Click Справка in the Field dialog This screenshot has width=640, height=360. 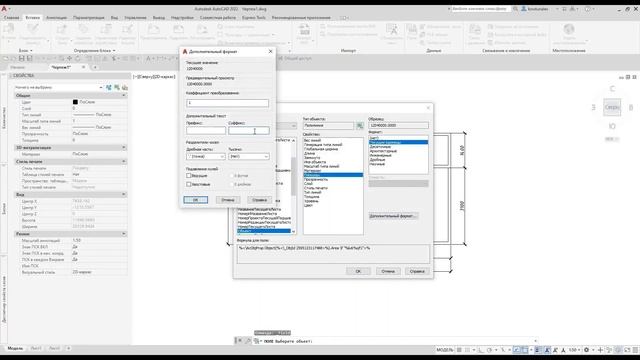pos(417,271)
